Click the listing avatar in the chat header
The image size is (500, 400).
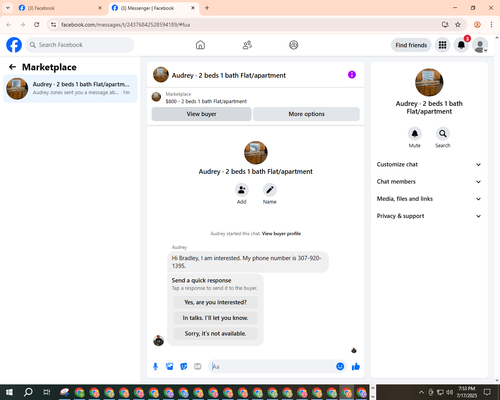click(161, 75)
